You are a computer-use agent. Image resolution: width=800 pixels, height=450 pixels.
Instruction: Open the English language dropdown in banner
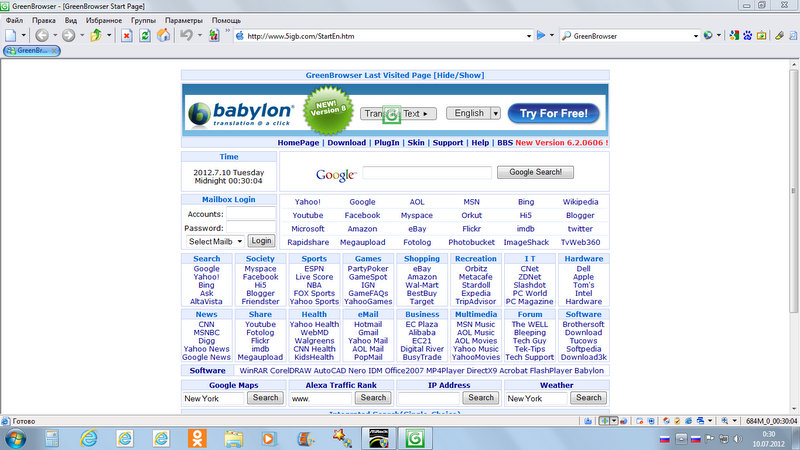click(495, 113)
